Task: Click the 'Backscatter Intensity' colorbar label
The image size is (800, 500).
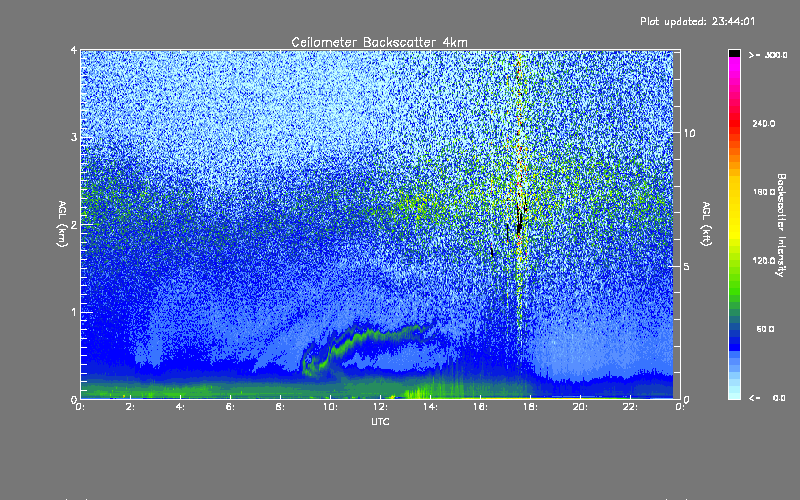Action: [x=781, y=225]
